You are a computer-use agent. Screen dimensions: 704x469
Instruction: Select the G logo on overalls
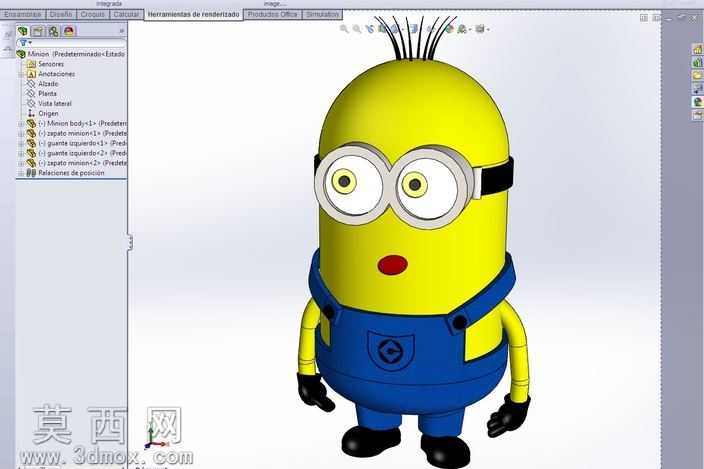(x=390, y=351)
